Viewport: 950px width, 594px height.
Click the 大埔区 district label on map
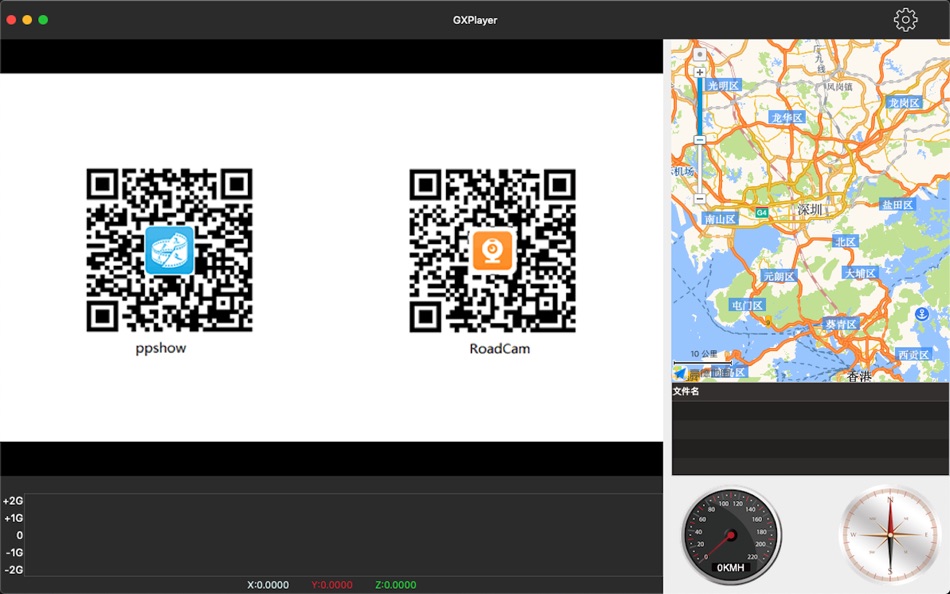click(860, 273)
